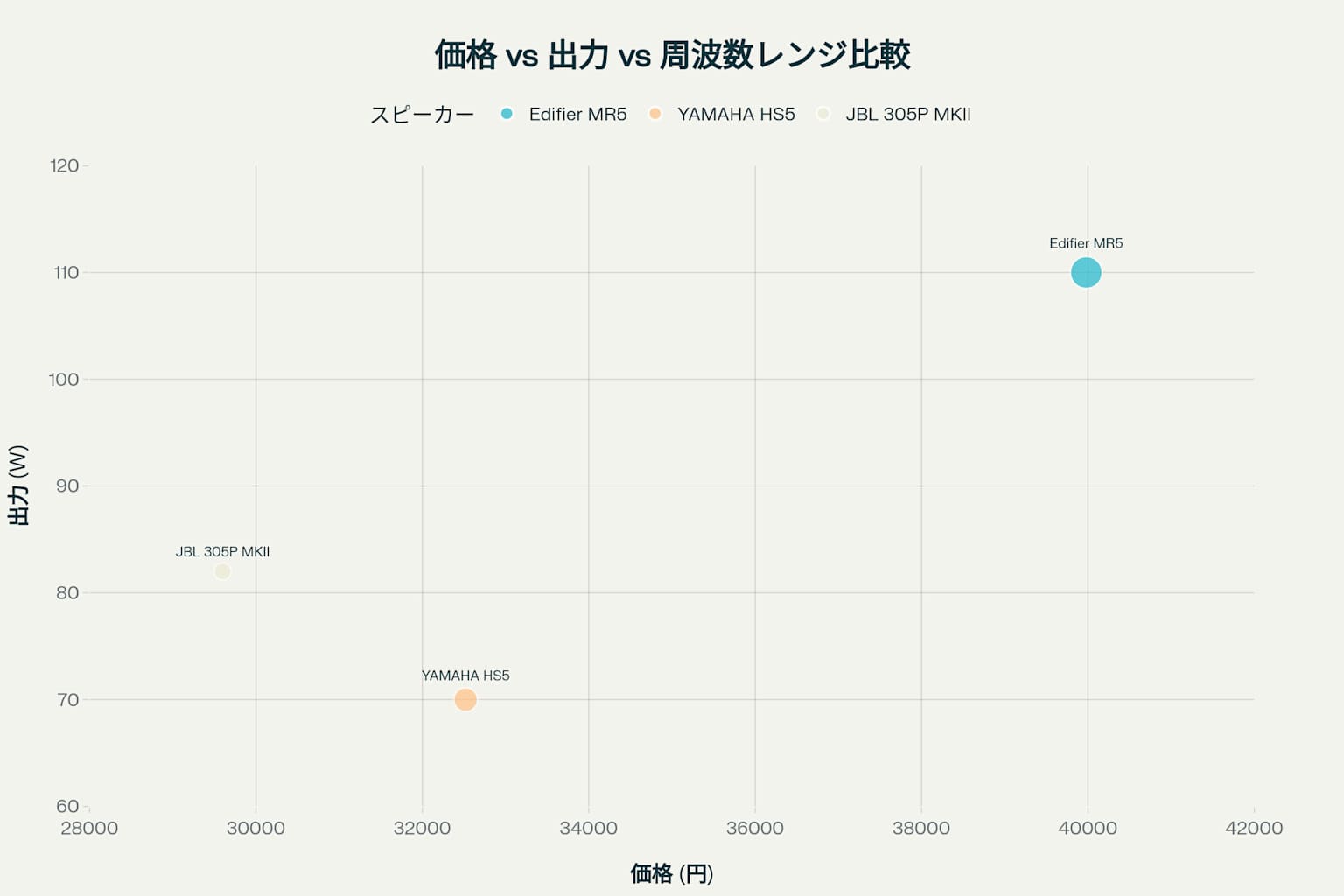
Task: Click the y-axis tick label 70
Action: tap(67, 699)
